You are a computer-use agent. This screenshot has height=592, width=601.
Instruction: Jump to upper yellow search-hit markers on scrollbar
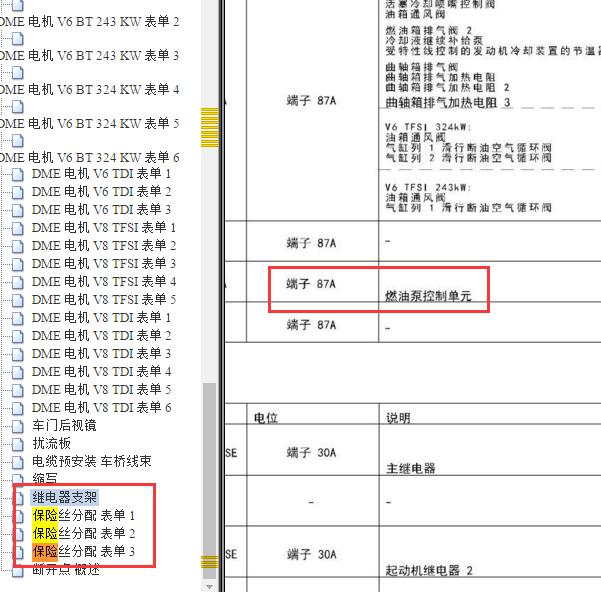210,128
